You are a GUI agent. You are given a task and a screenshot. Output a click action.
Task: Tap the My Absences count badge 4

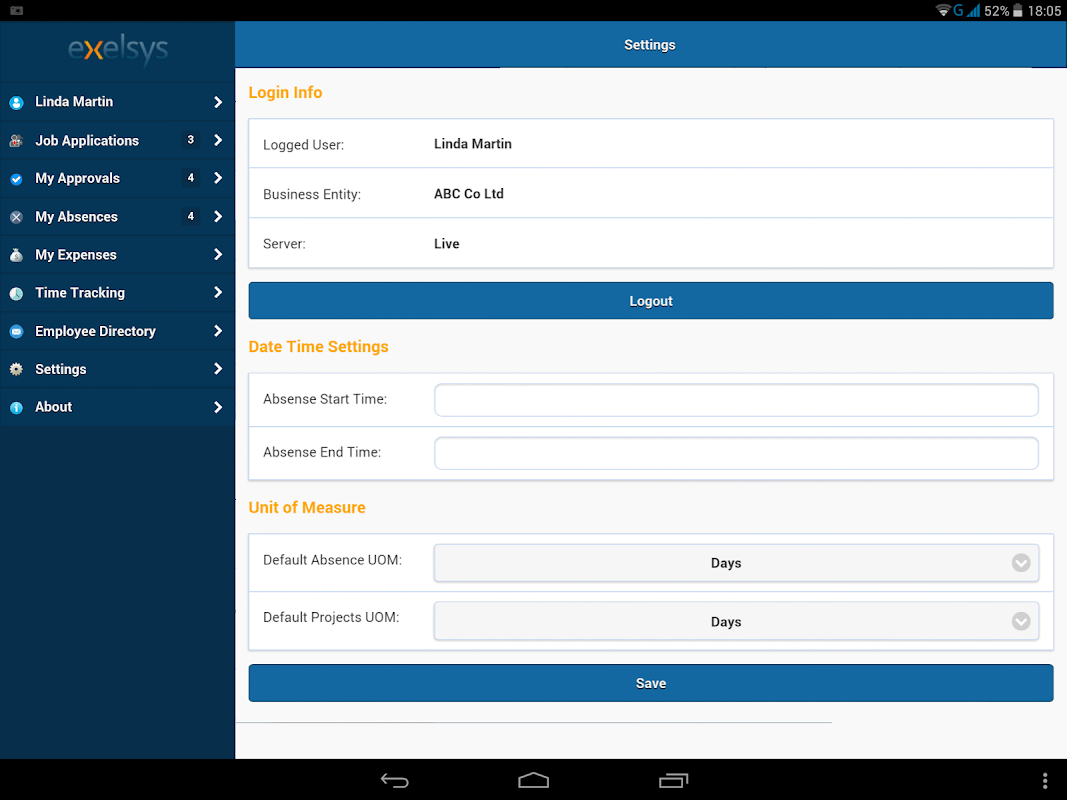coord(191,216)
